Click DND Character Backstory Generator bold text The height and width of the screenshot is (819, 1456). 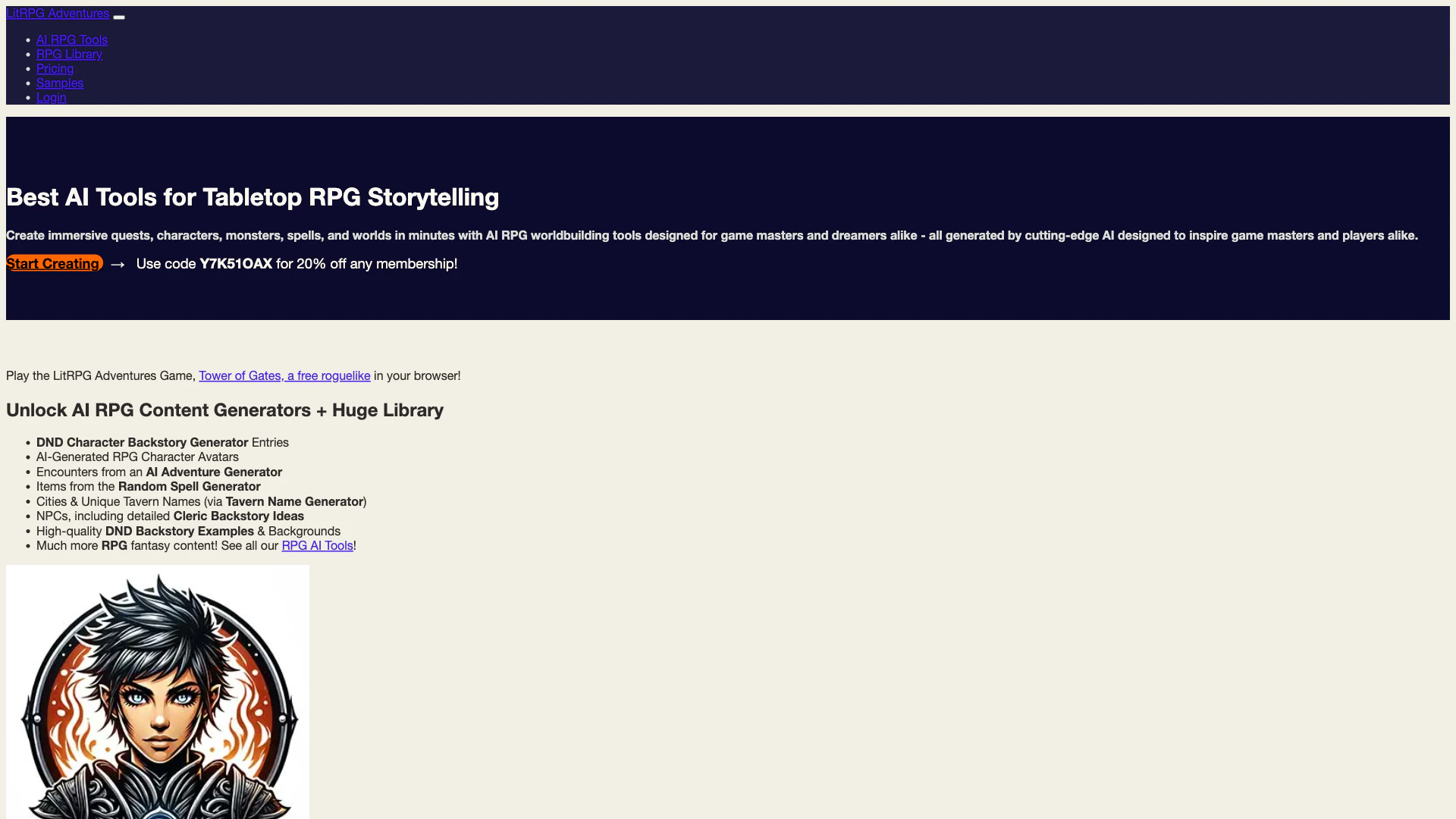142,443
